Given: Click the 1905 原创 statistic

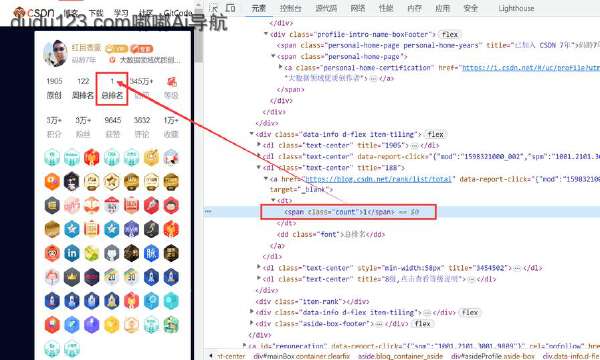Looking at the screenshot, I should 54,88.
